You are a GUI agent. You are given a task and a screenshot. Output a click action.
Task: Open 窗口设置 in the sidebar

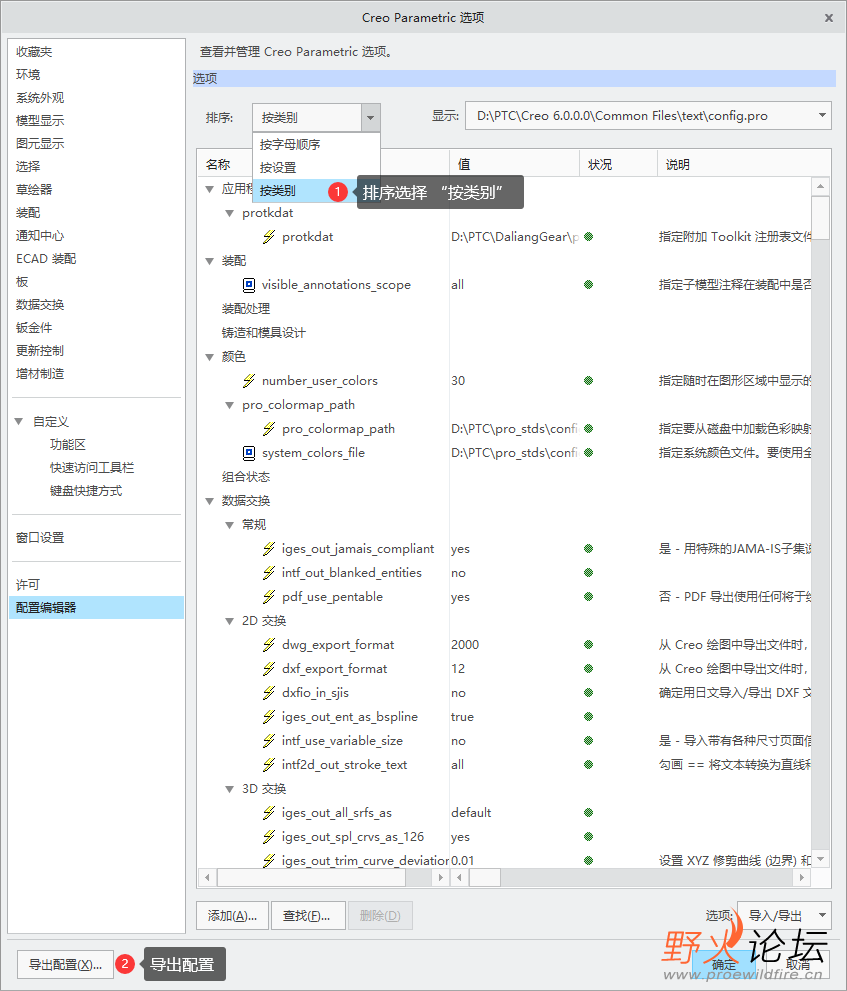click(40, 538)
